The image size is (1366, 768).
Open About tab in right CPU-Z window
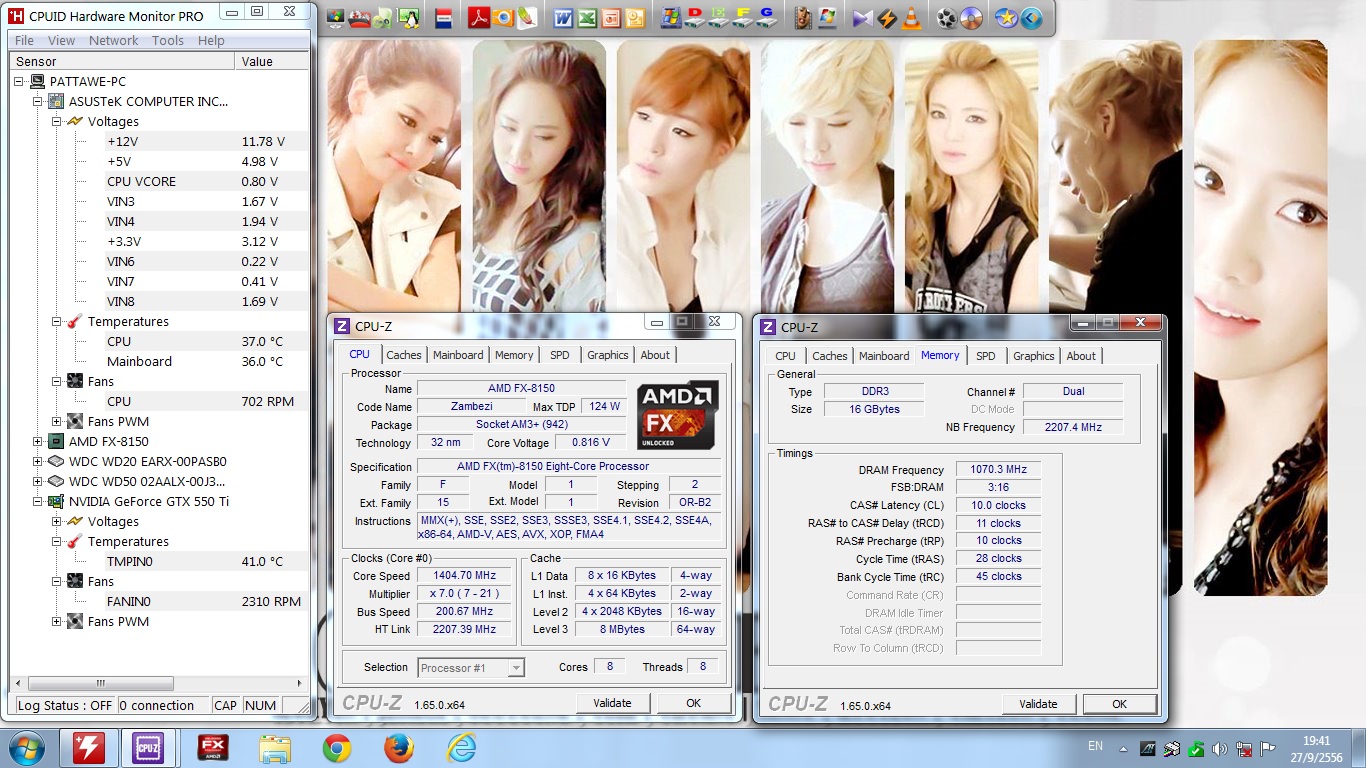[1081, 356]
